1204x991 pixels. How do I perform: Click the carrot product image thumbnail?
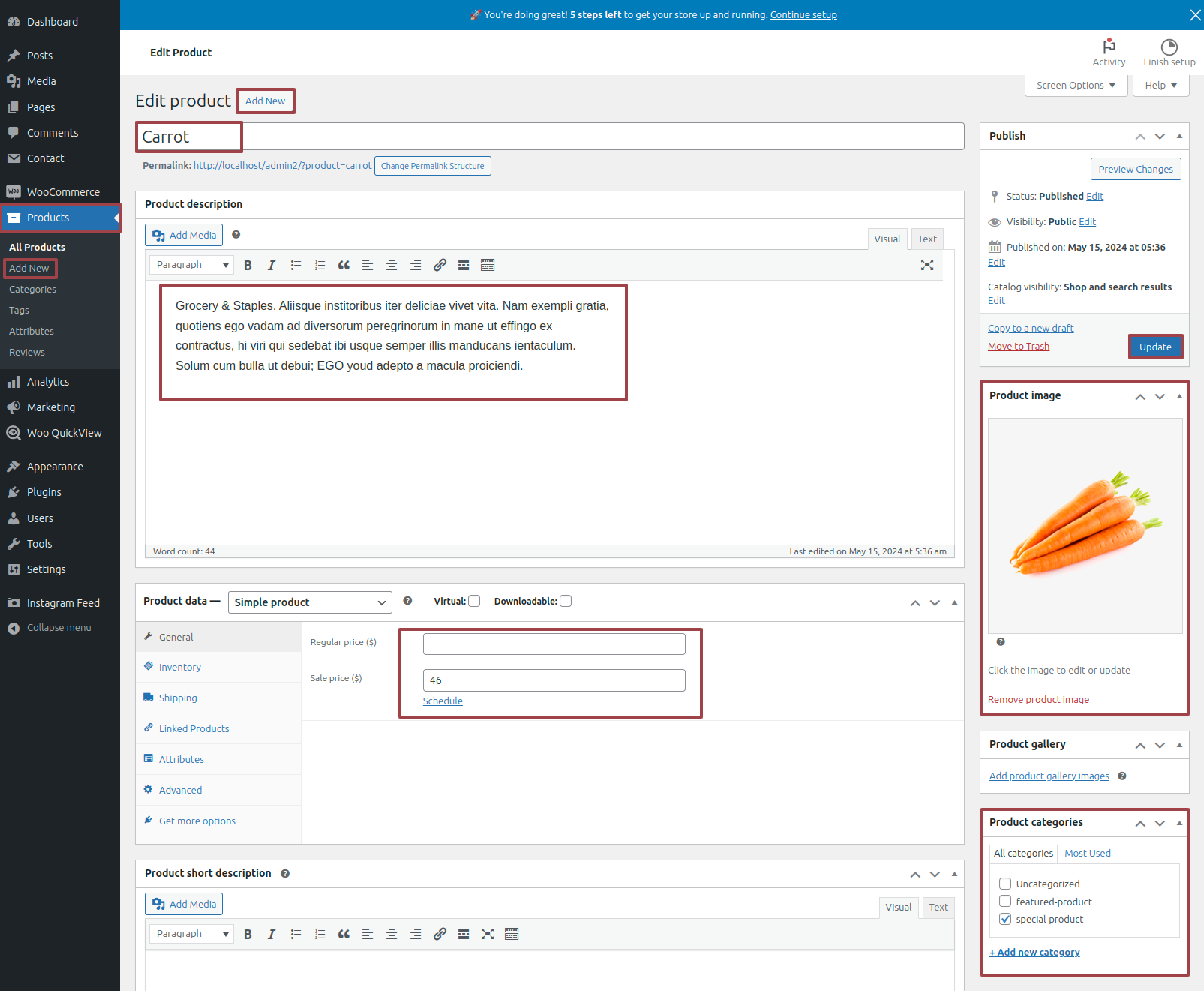1085,526
